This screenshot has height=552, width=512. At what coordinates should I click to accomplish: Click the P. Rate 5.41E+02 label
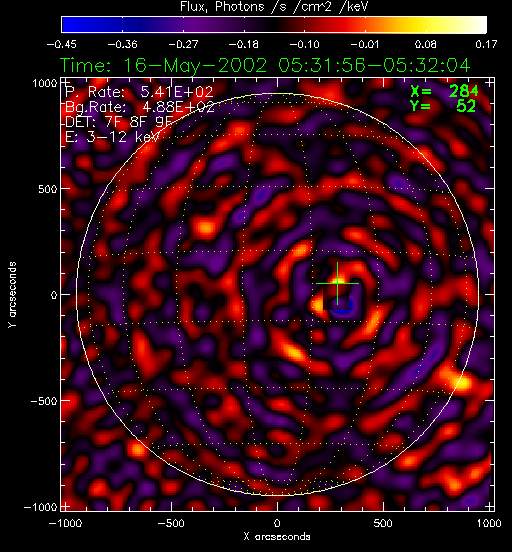(x=139, y=92)
